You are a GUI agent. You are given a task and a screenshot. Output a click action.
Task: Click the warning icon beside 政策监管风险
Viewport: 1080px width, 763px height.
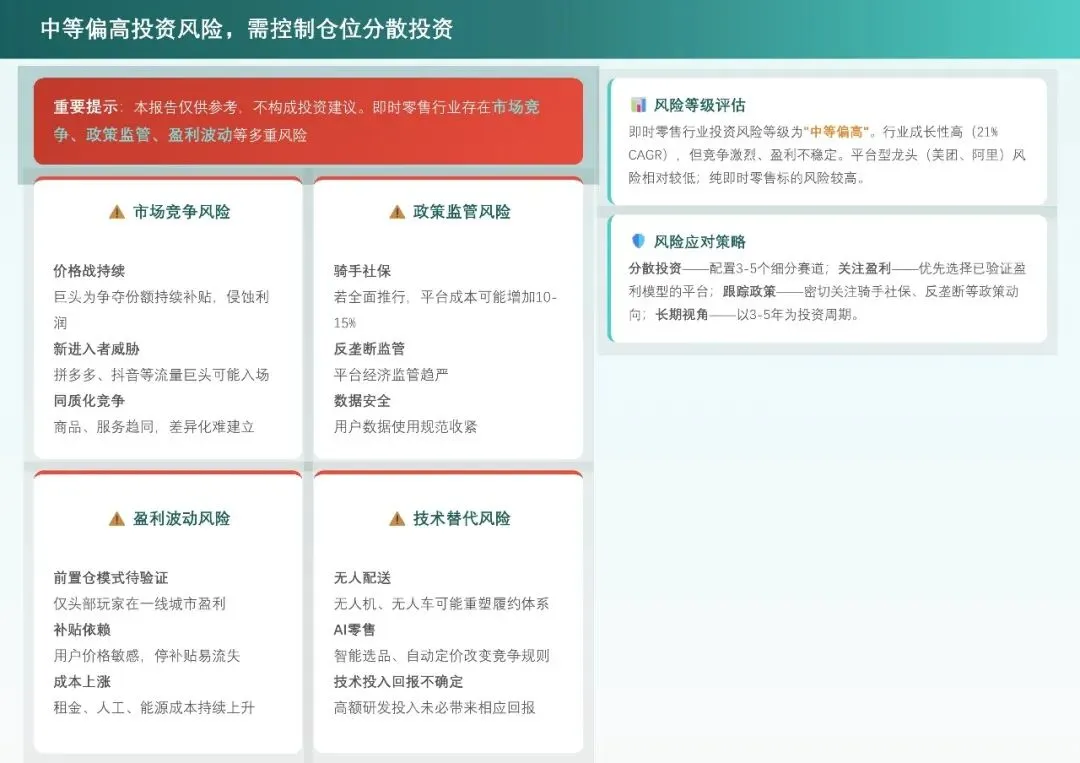pyautogui.click(x=397, y=212)
